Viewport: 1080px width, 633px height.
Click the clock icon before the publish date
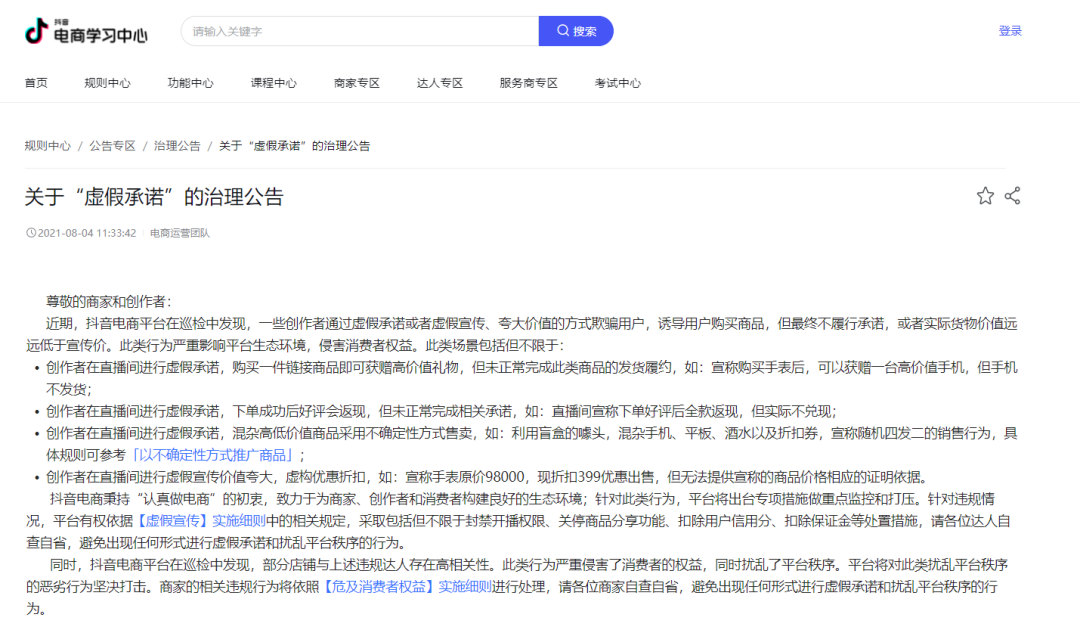(31, 233)
